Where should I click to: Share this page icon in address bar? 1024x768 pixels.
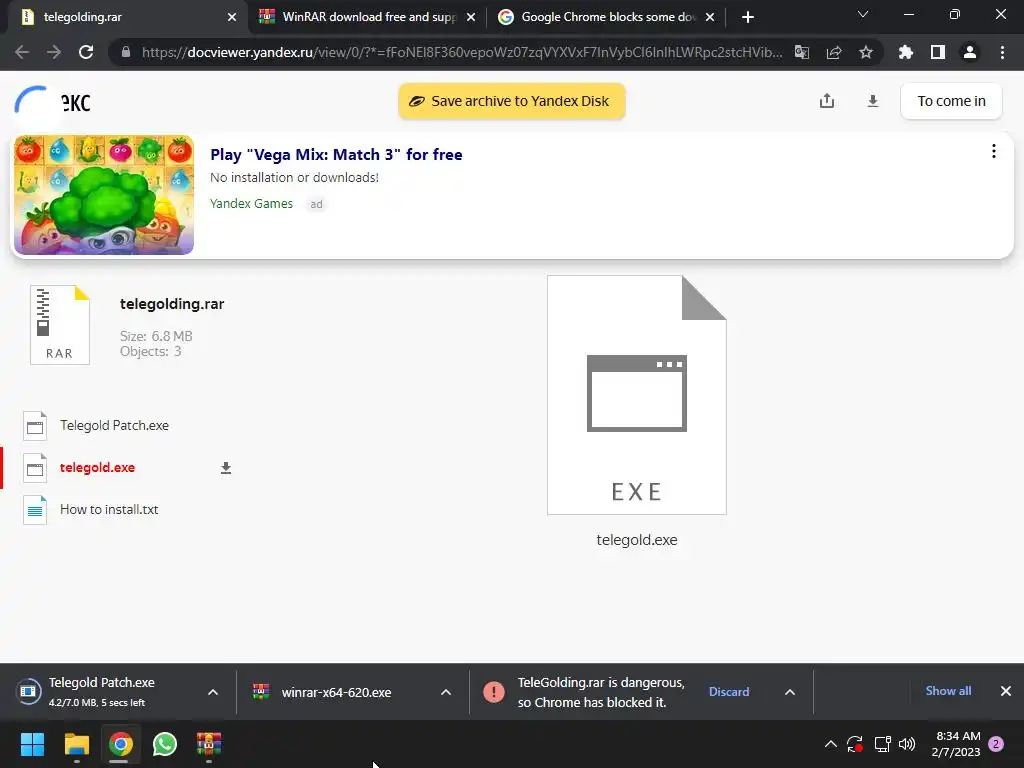pos(834,52)
